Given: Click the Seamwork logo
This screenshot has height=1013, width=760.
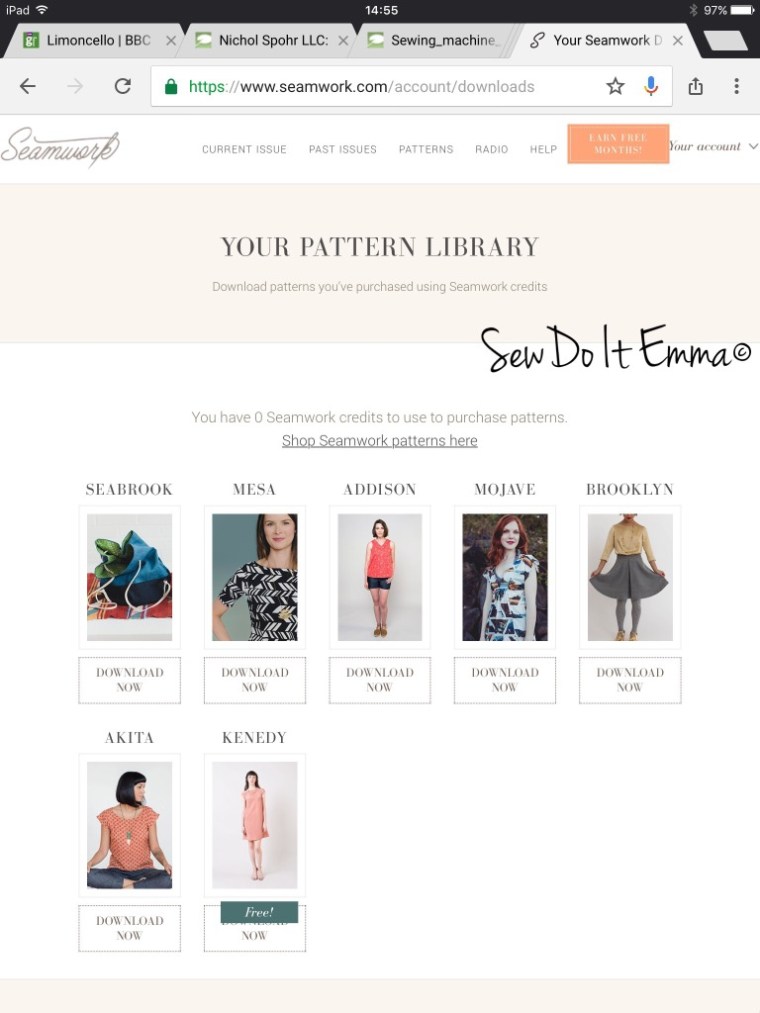Looking at the screenshot, I should pyautogui.click(x=61, y=147).
